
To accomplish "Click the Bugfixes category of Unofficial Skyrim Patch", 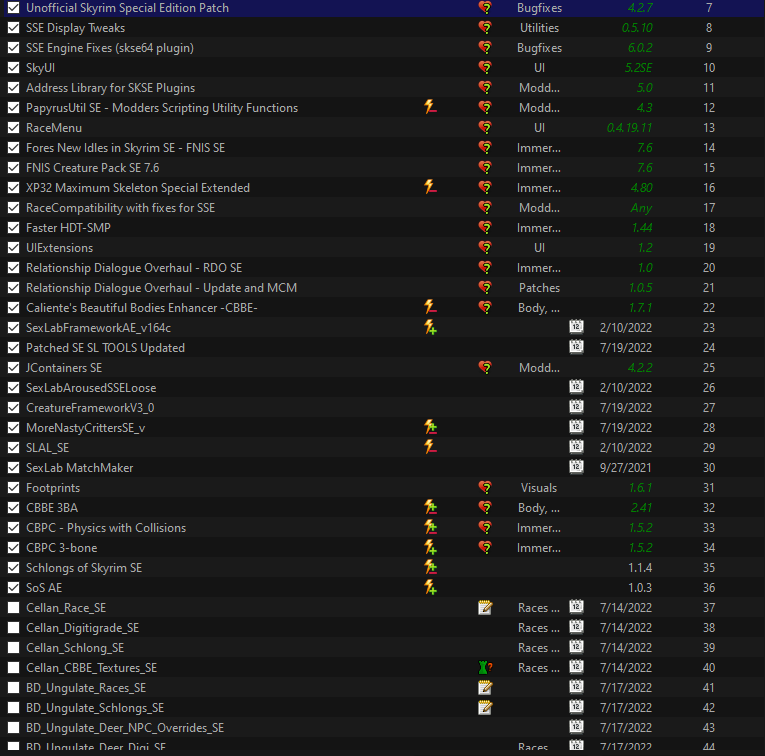I will 539,8.
